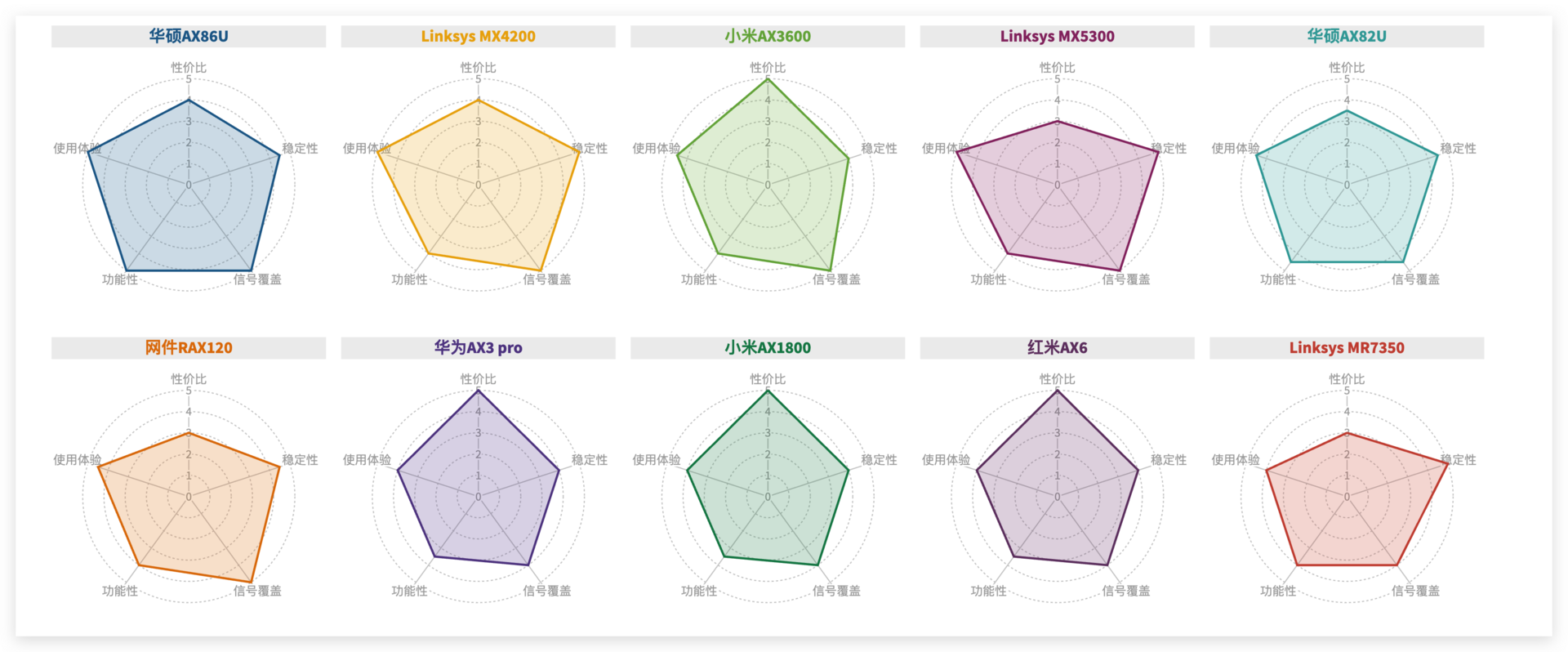
Task: Click the 性价比 peak vertex of 红米AX6 radar
Action: pos(1057,391)
